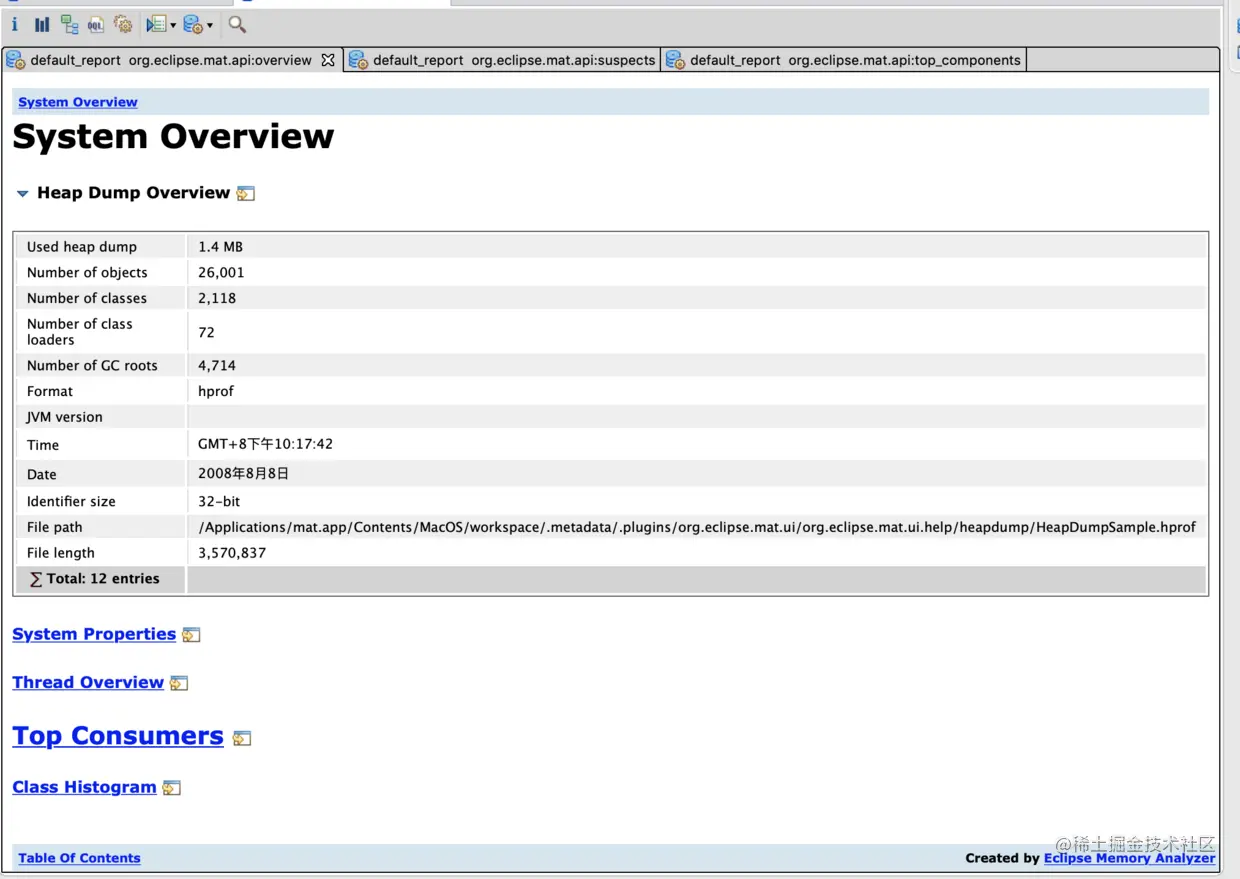
Task: Click the Run Expert System Test icon
Action: 156,25
